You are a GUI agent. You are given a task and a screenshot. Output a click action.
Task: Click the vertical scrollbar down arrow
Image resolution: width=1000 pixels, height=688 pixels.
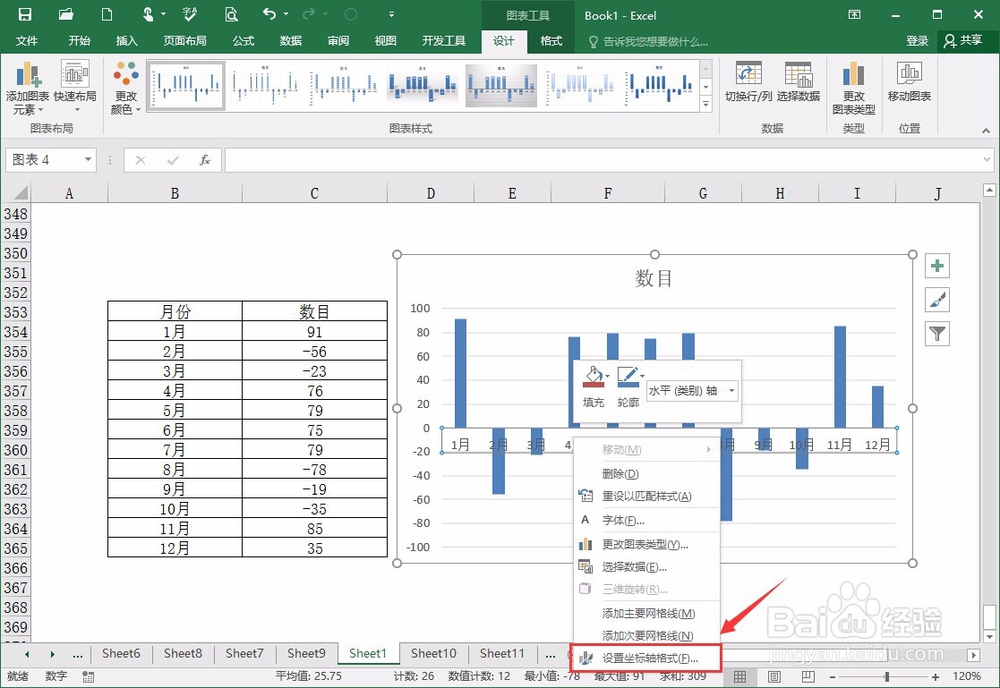[x=989, y=636]
